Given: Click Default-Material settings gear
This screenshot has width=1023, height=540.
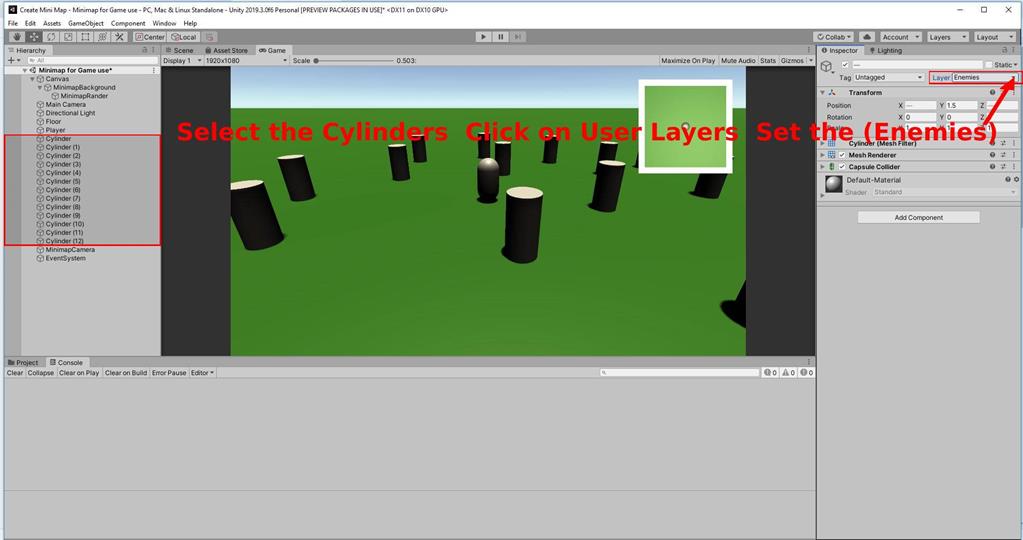Looking at the screenshot, I should (1016, 179).
